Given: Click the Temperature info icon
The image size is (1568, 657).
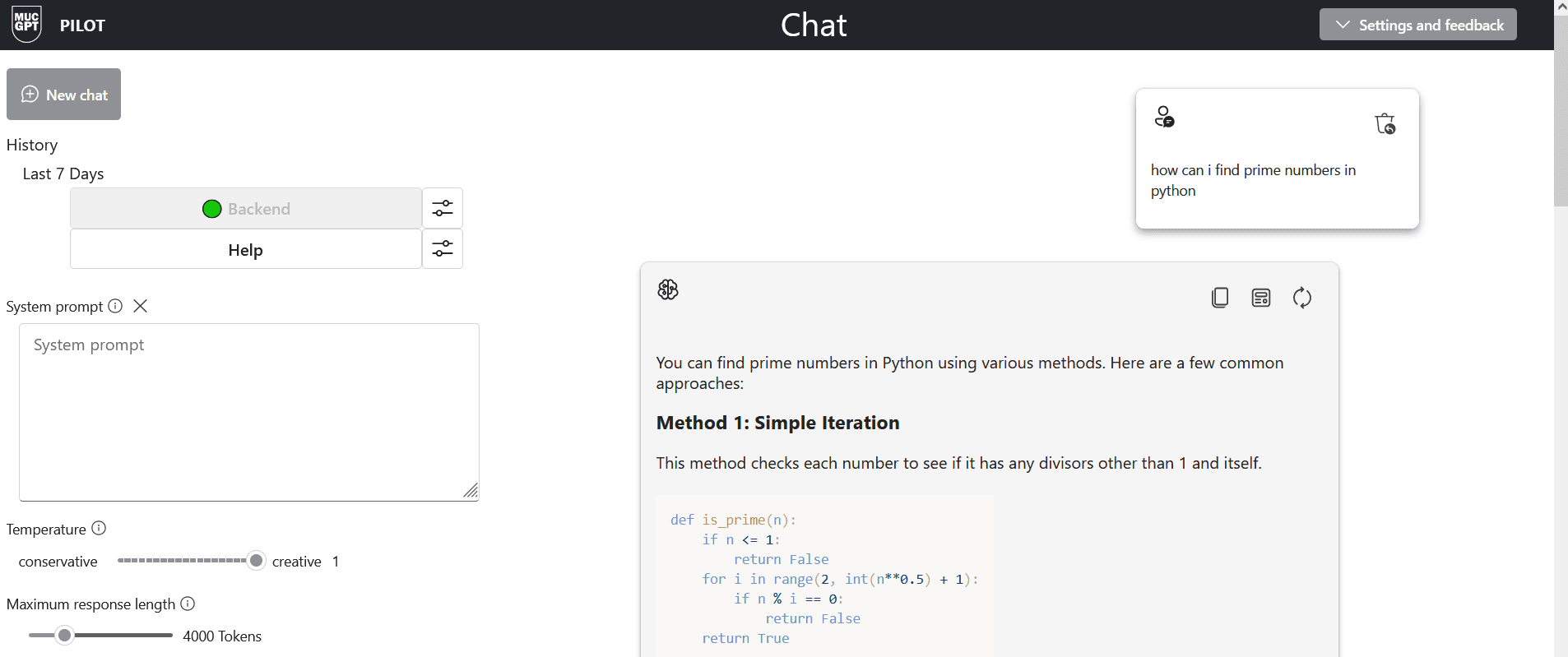Looking at the screenshot, I should [x=99, y=529].
